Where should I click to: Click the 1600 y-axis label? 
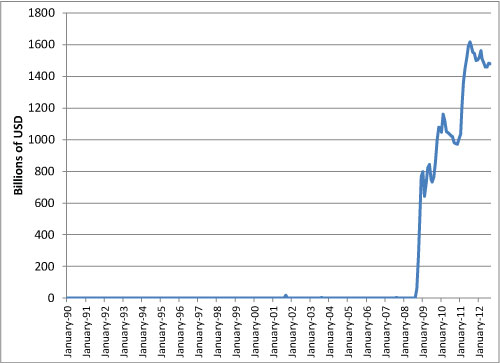41,45
